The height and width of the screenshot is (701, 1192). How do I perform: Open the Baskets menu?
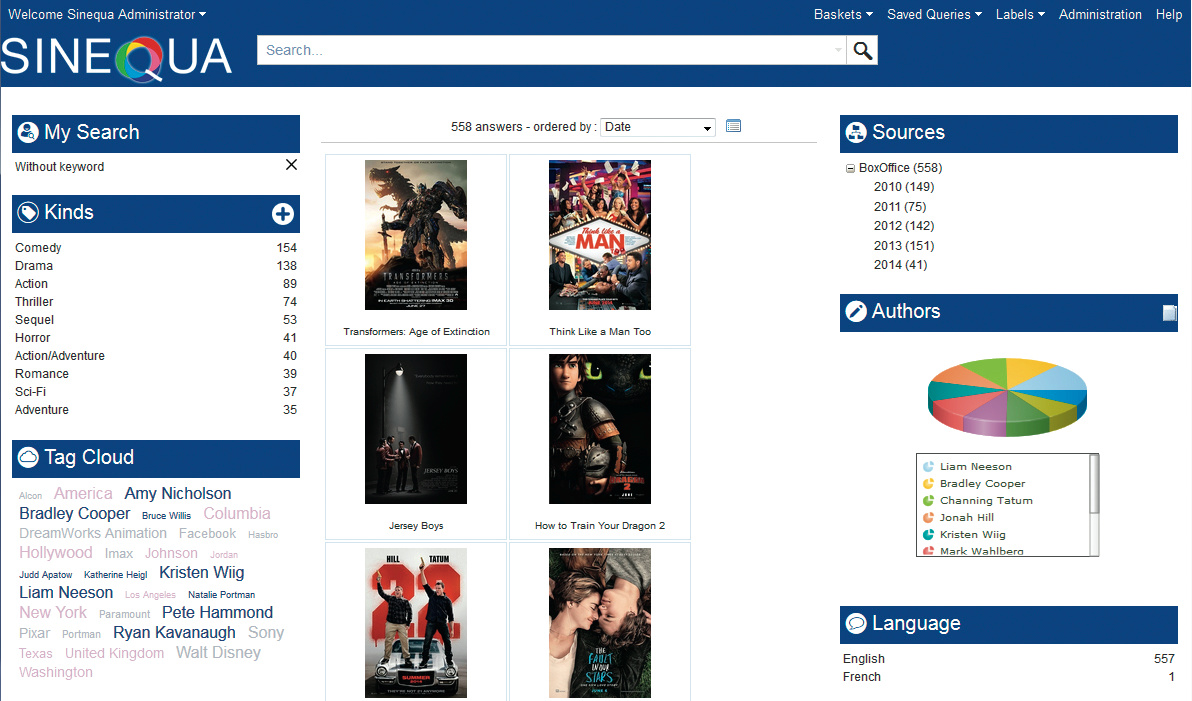[x=842, y=15]
